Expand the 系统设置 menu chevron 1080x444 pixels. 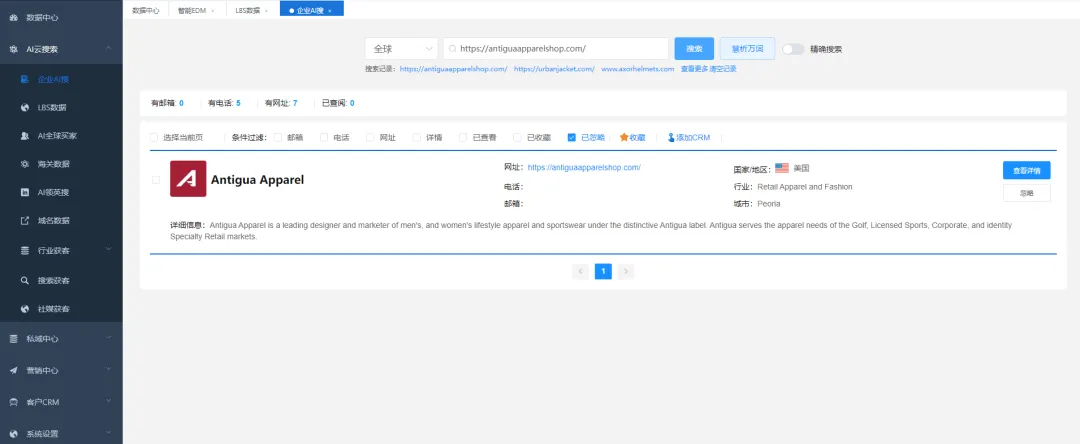point(109,432)
